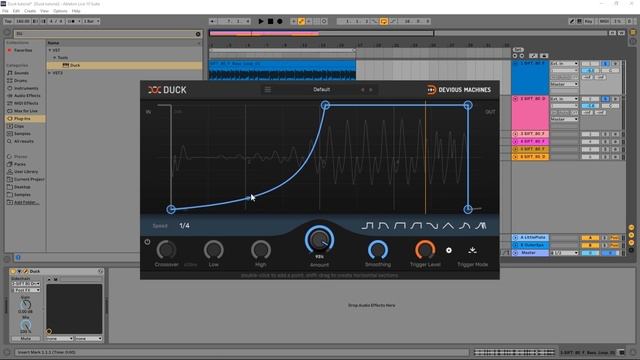Start playback with the Play button
Viewport: 640px width, 360px height.
point(261,21)
